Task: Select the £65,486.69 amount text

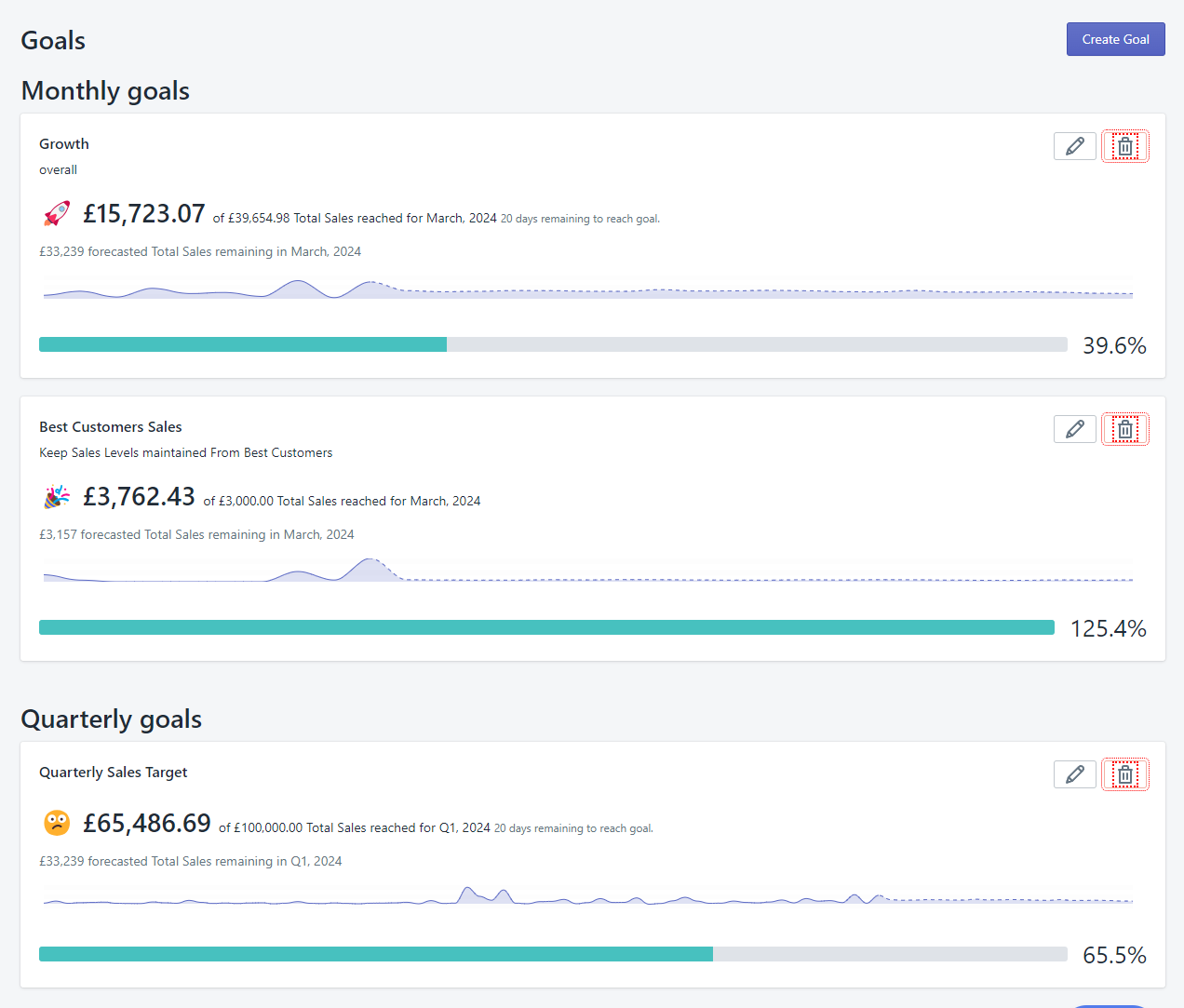Action: pos(147,824)
